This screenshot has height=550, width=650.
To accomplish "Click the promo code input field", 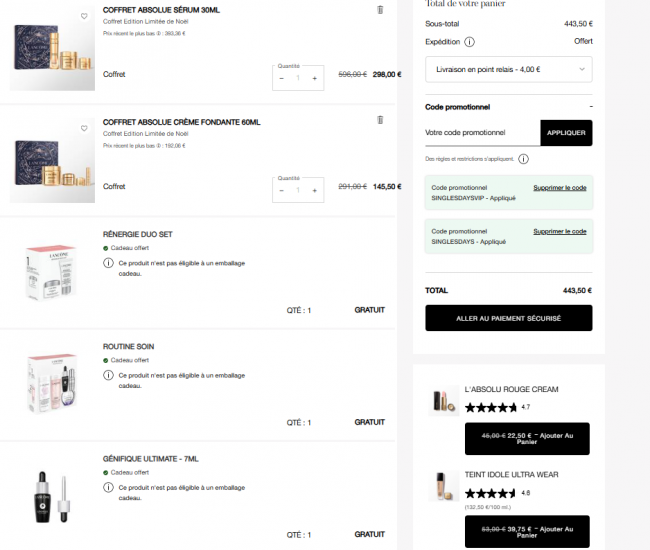I will (482, 132).
